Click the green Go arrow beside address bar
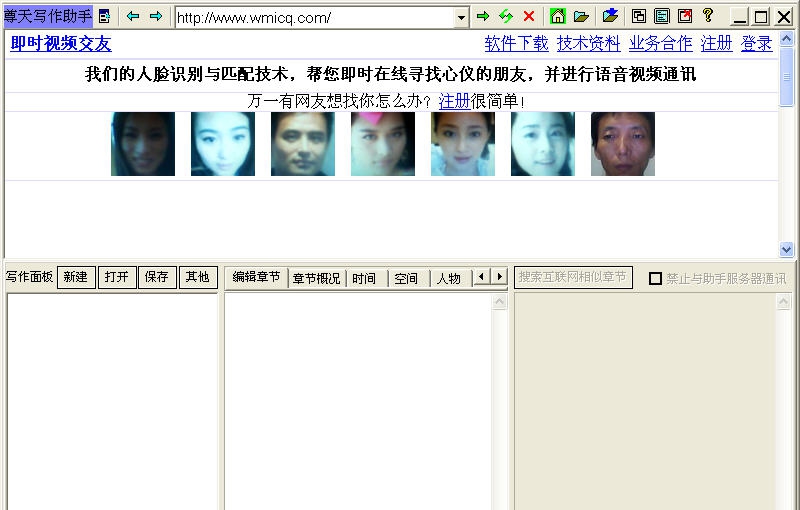 (x=483, y=17)
